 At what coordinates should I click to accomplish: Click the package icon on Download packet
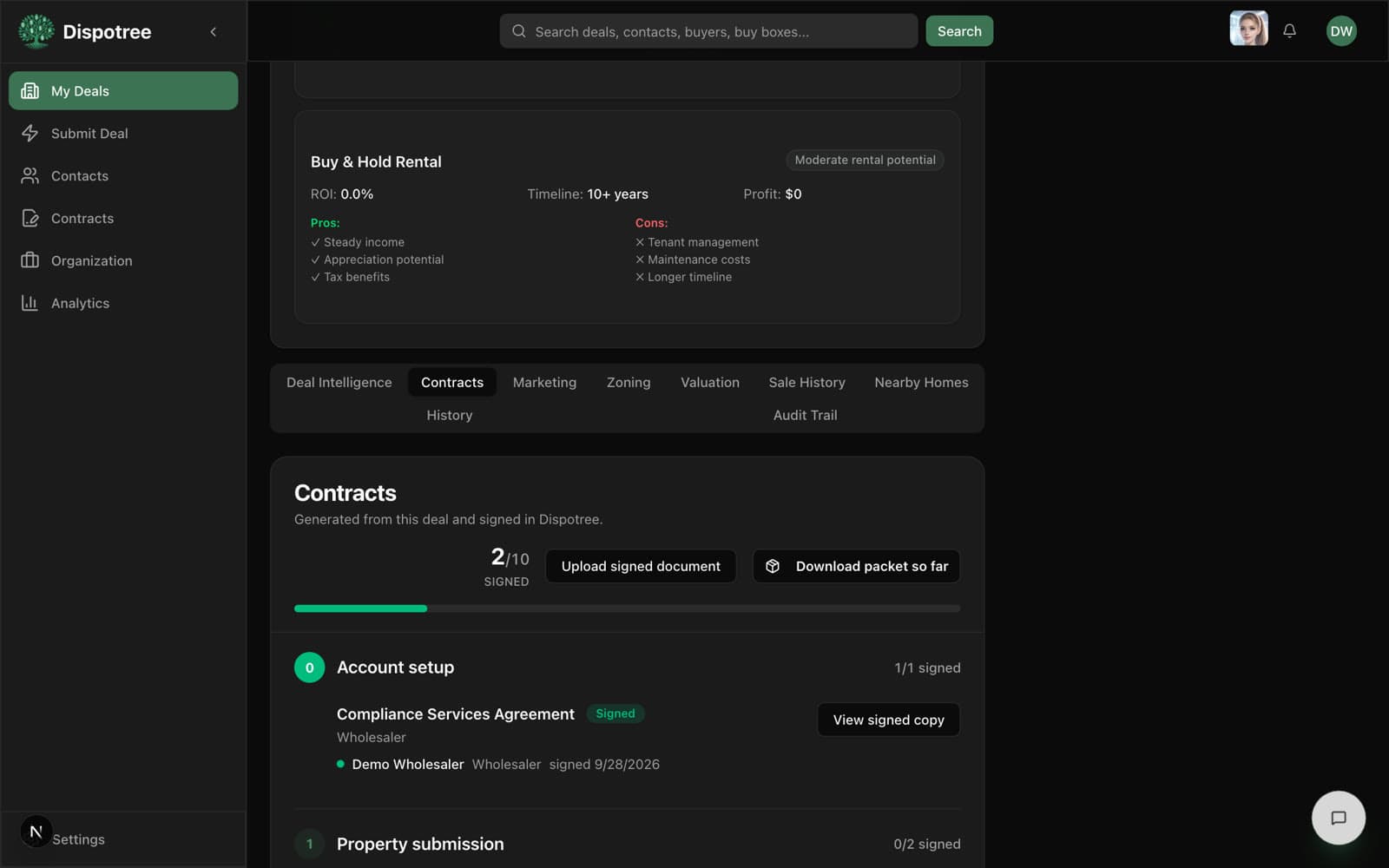[x=772, y=566]
